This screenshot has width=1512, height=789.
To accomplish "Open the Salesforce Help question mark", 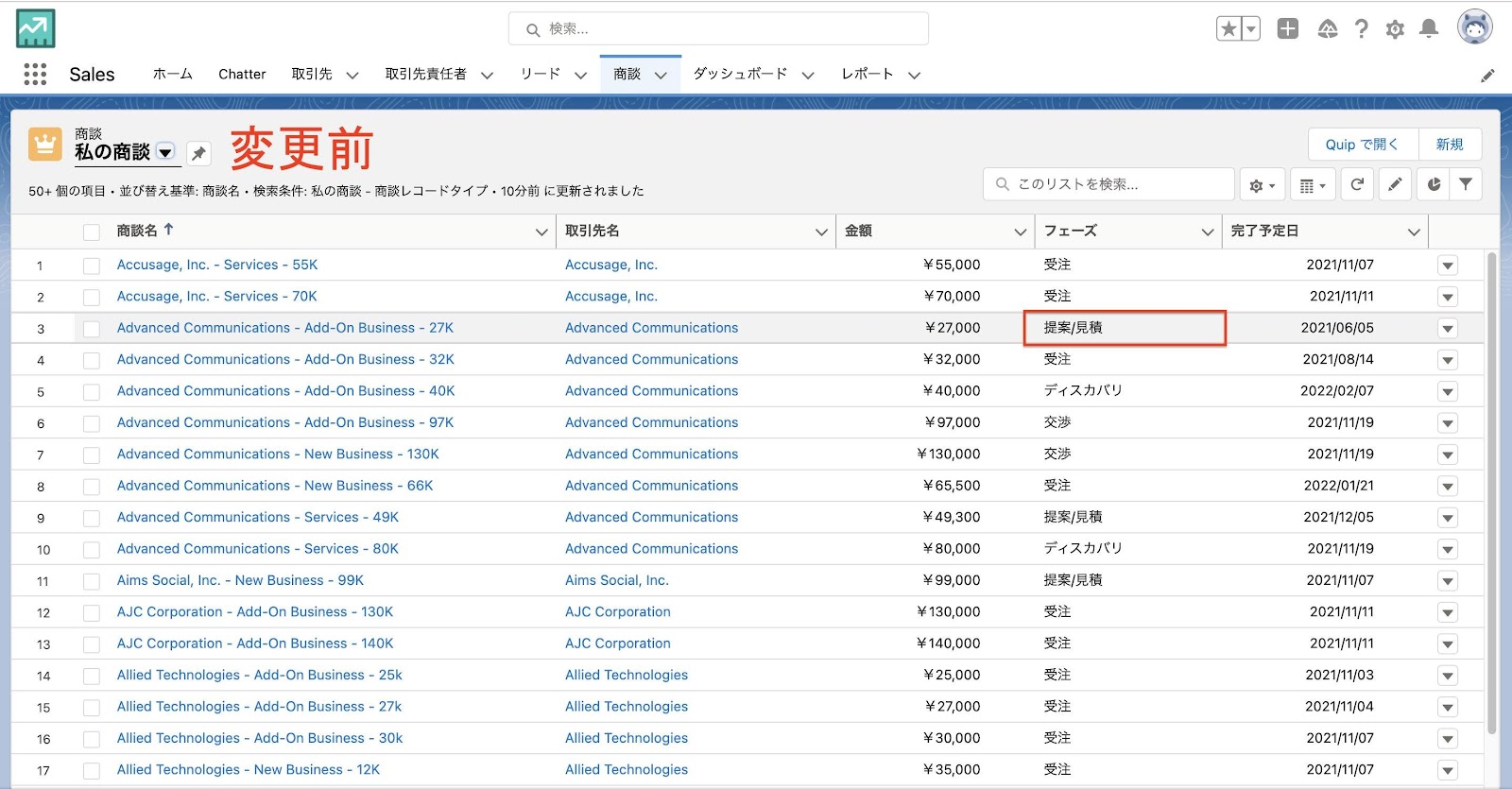I will 1361,29.
